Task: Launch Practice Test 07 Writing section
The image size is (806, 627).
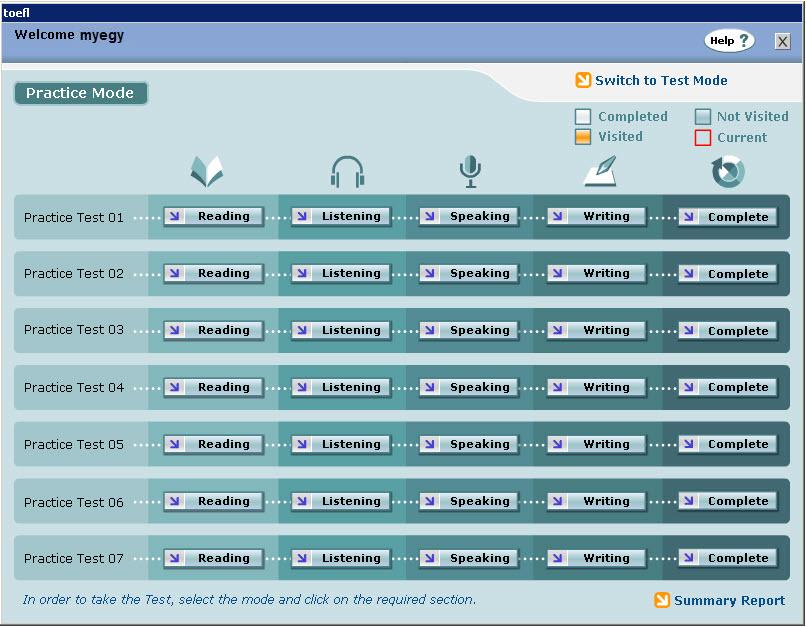Action: (596, 558)
